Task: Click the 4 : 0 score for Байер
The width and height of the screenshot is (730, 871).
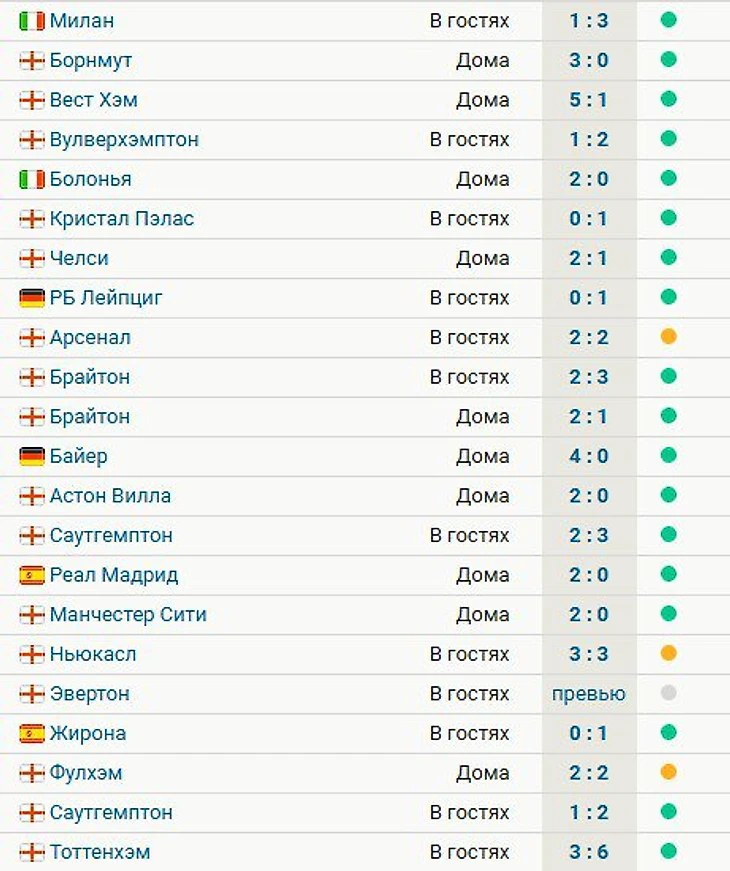Action: pyautogui.click(x=588, y=456)
